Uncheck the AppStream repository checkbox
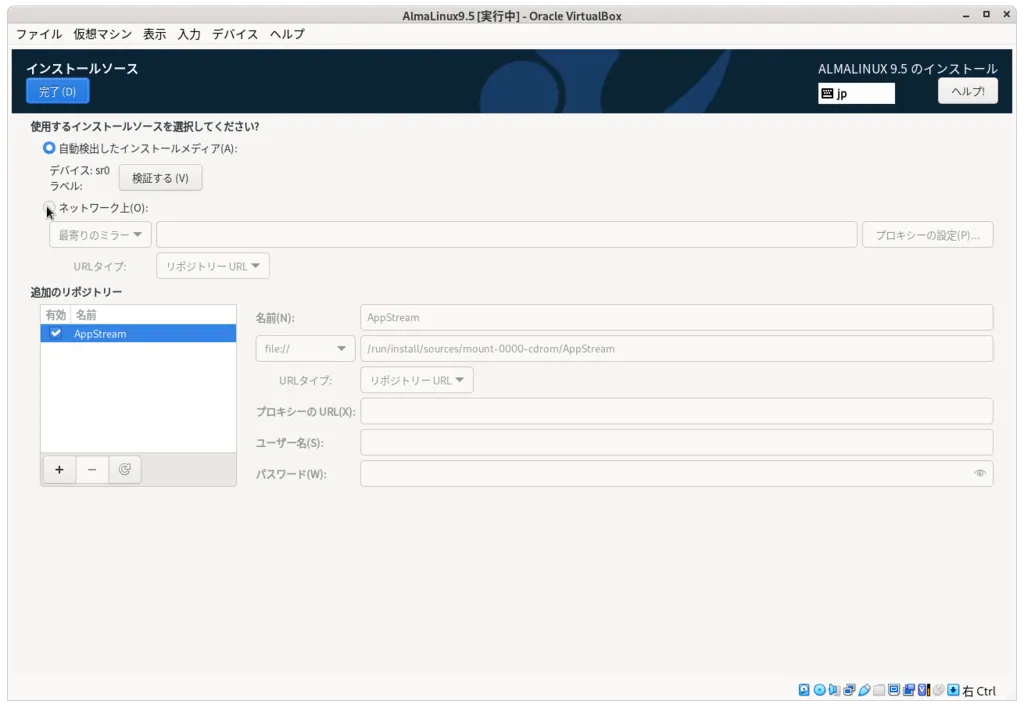 56,334
